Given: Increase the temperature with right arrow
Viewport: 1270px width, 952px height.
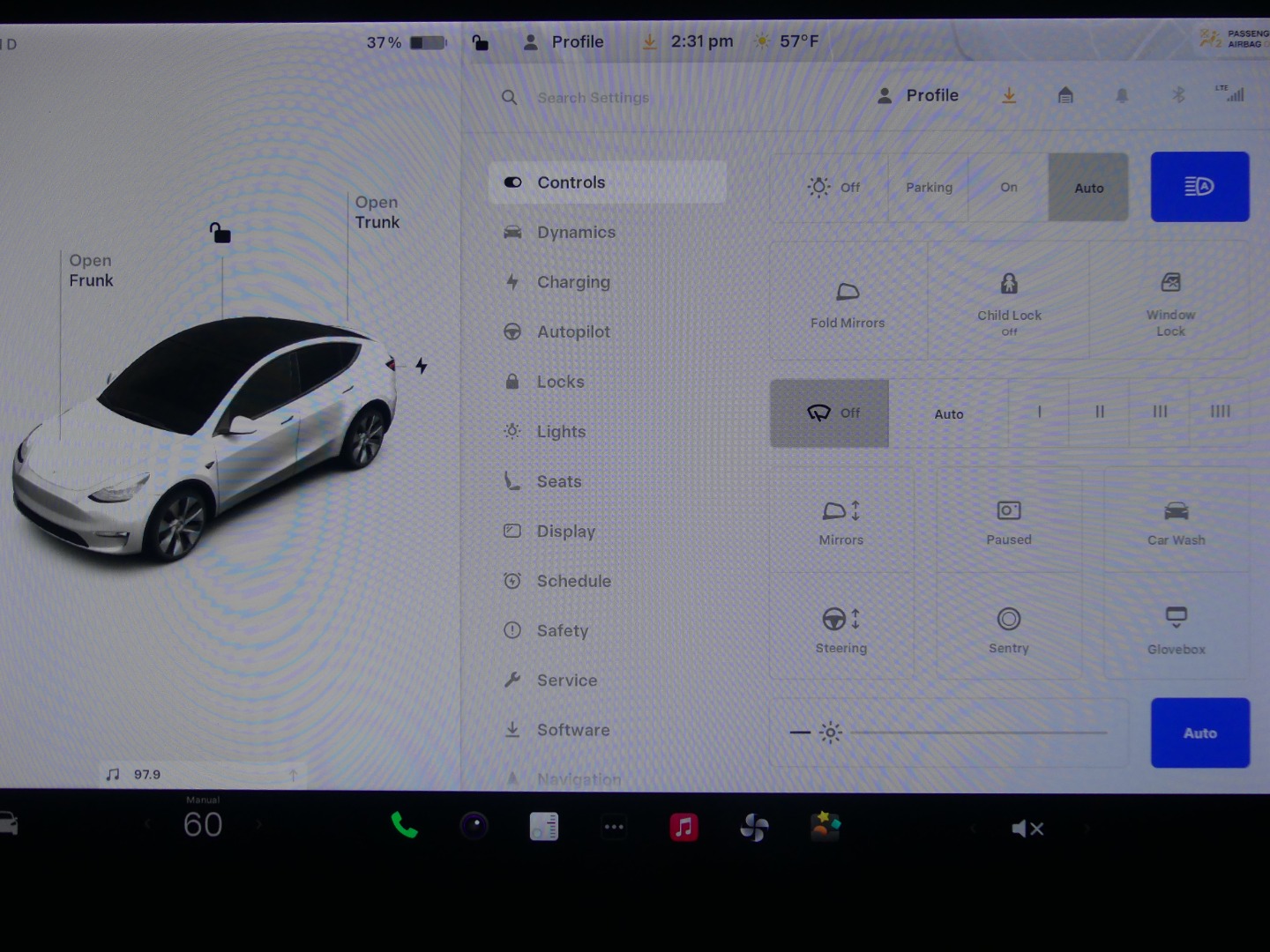Looking at the screenshot, I should pos(258,825).
